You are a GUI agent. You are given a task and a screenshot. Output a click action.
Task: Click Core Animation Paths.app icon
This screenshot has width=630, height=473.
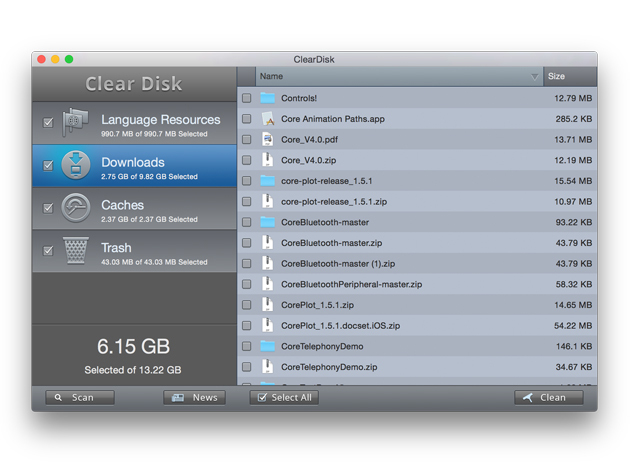(267, 119)
